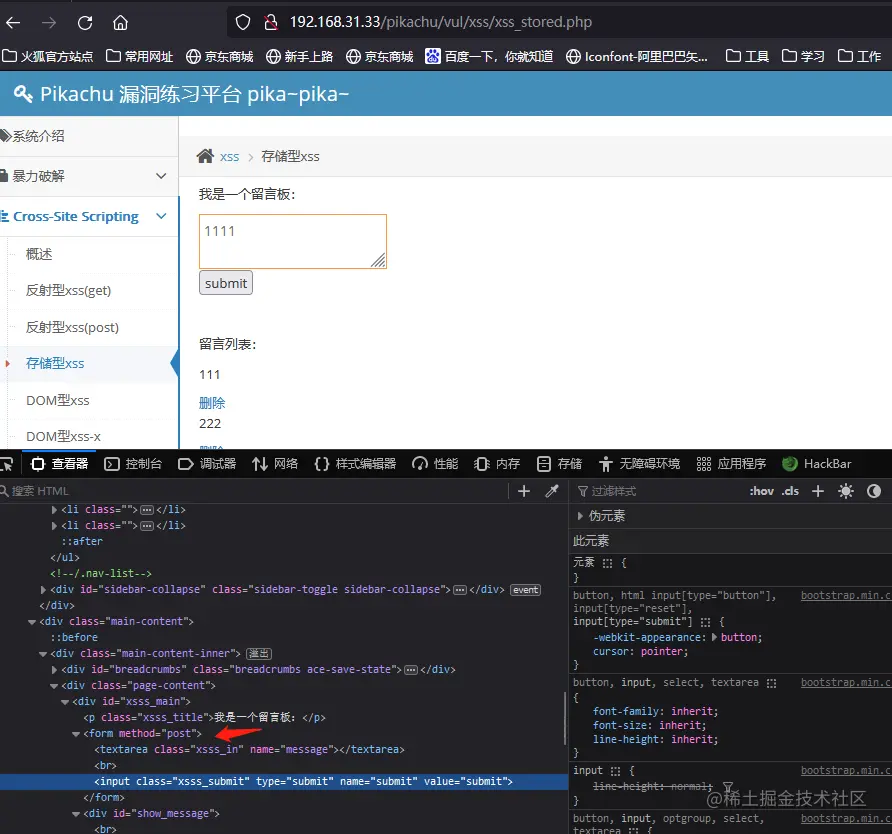Collapse the form method post node
This screenshot has width=892, height=834.
(x=78, y=734)
